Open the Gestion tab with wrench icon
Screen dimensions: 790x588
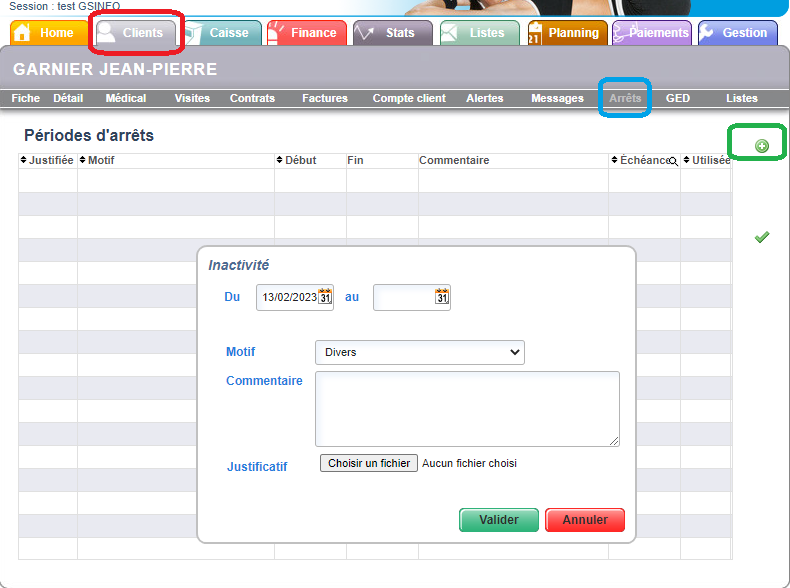coord(736,33)
